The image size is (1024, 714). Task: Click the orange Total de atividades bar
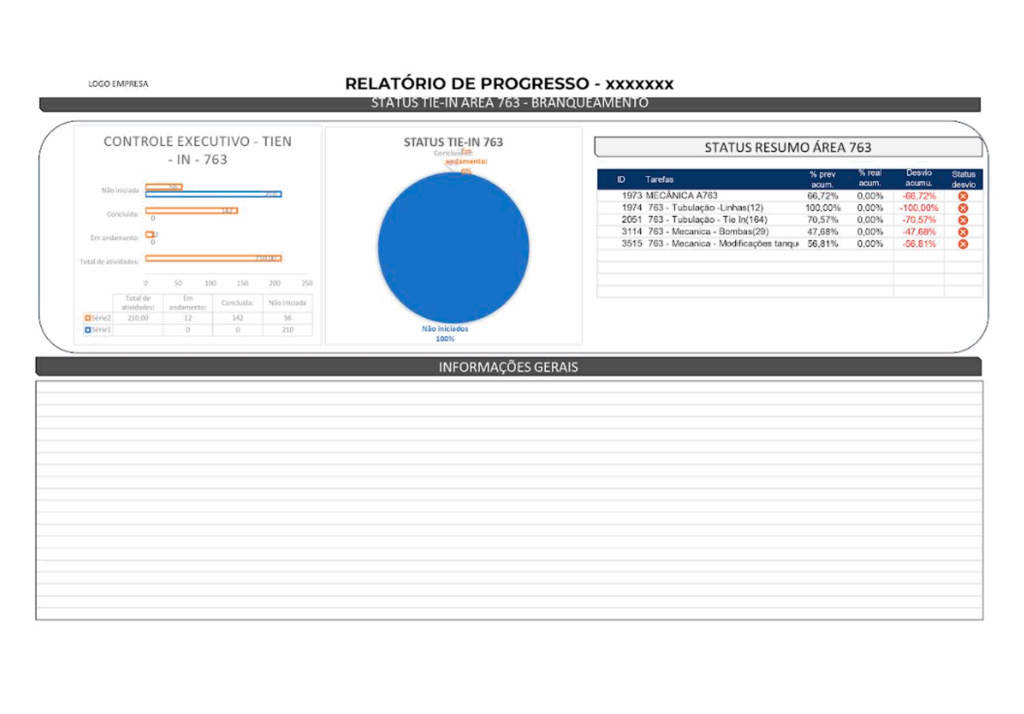[213, 258]
